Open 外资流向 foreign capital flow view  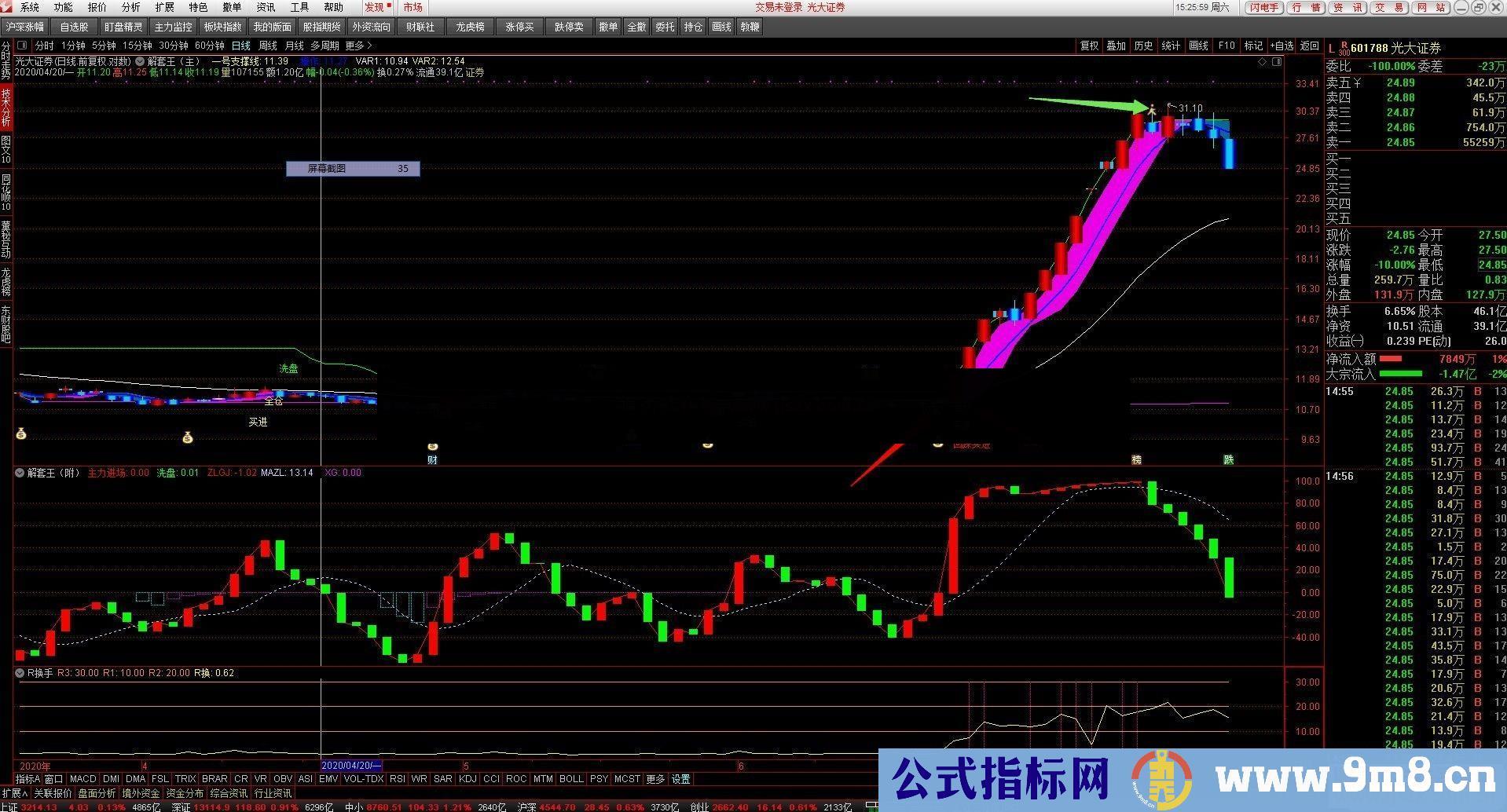pos(371,26)
